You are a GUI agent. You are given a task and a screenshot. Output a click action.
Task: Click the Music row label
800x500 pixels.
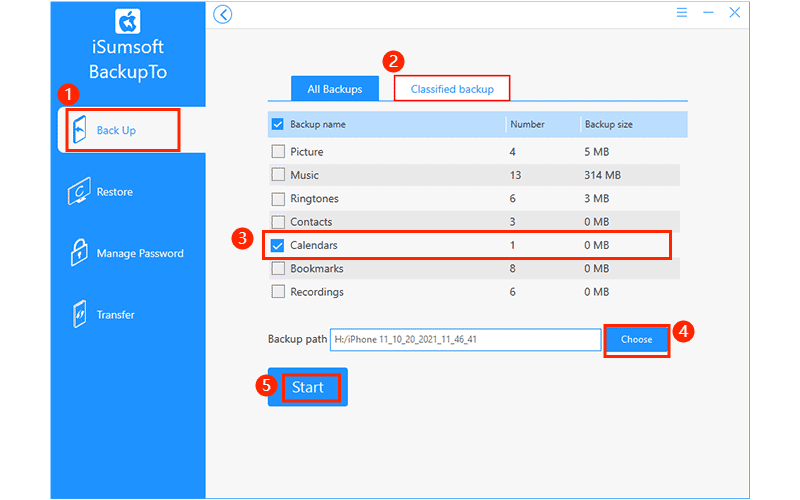pos(305,175)
